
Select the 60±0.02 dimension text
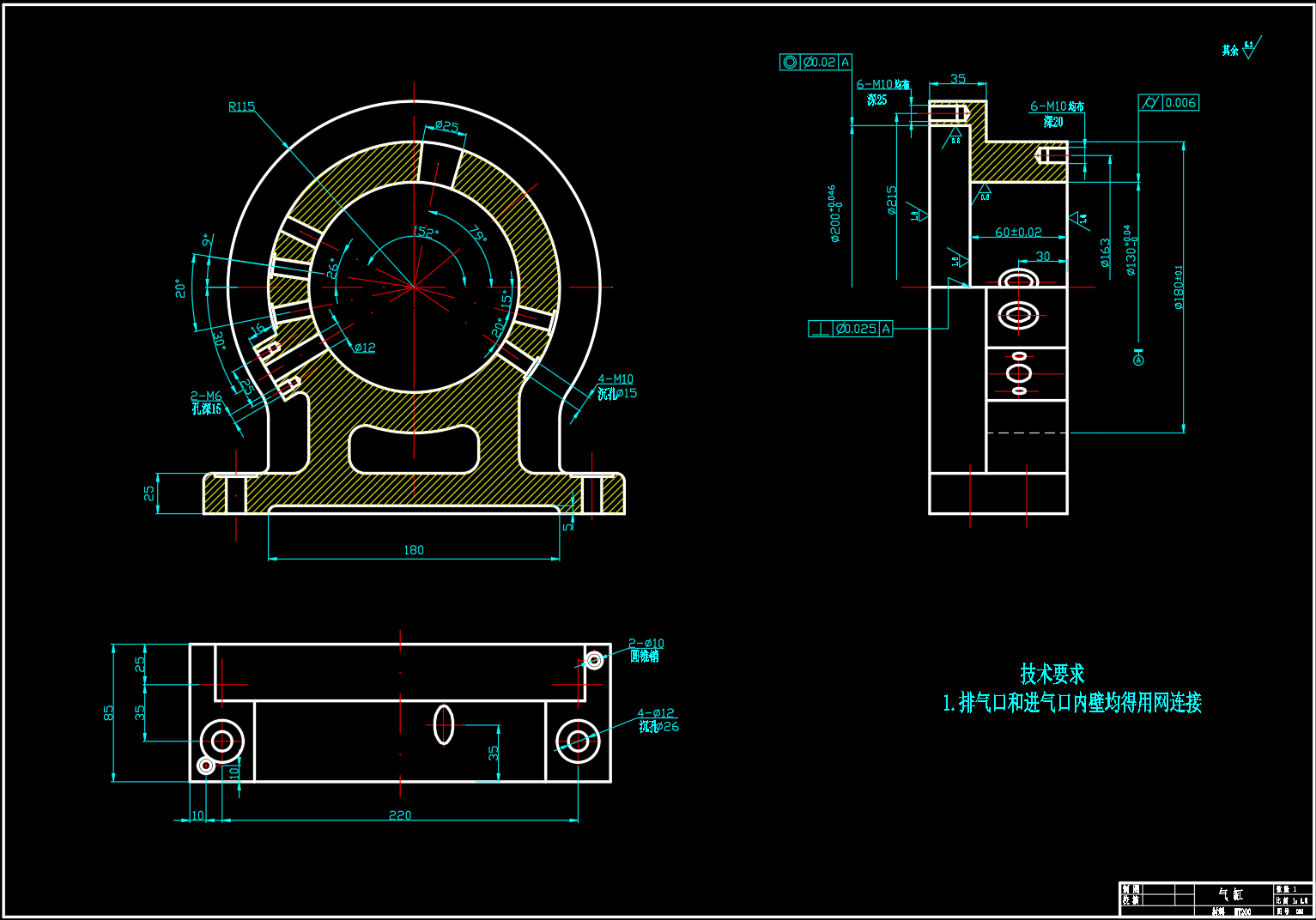[x=1018, y=233]
